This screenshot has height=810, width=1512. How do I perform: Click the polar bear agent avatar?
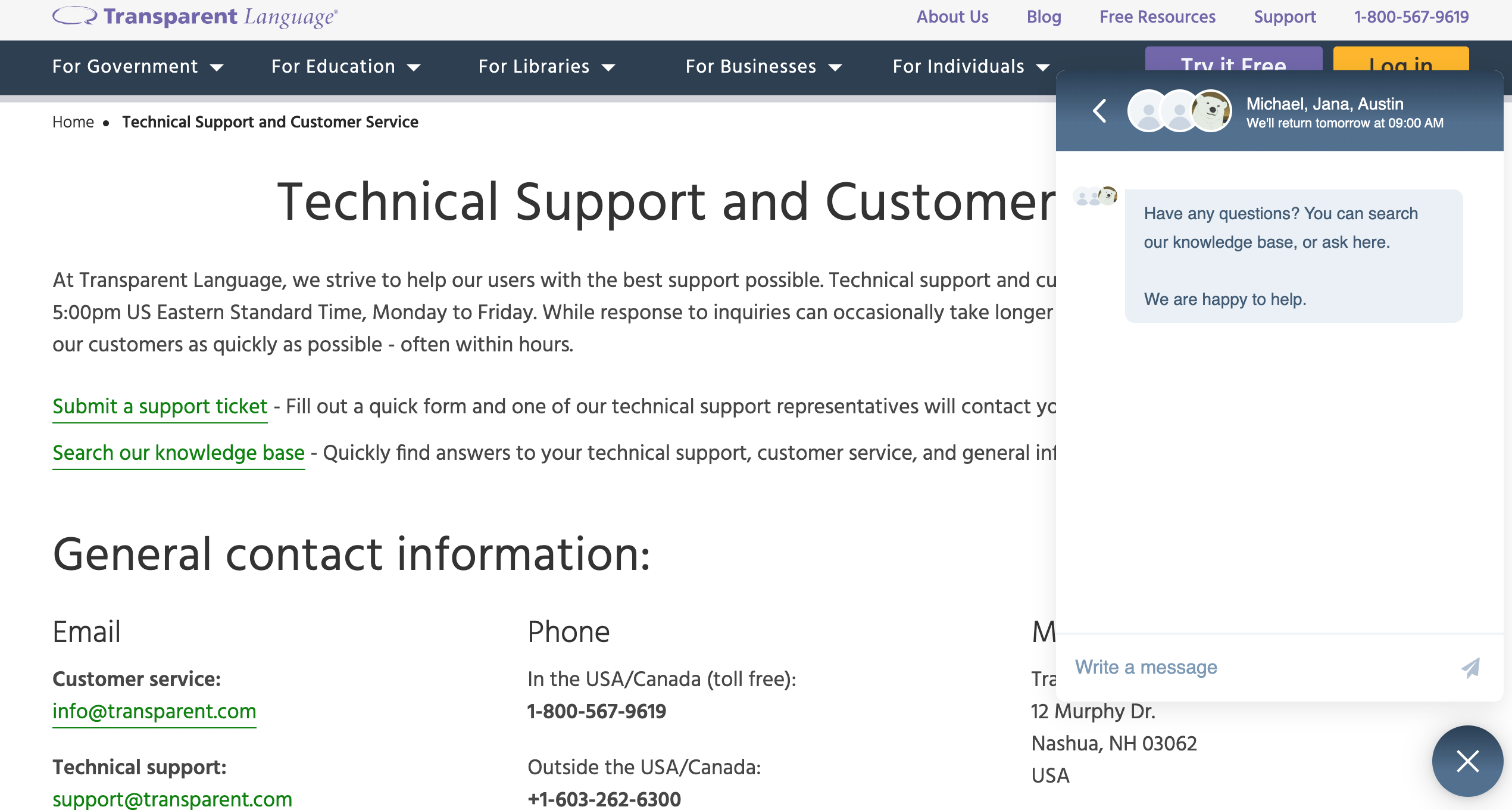(1210, 111)
